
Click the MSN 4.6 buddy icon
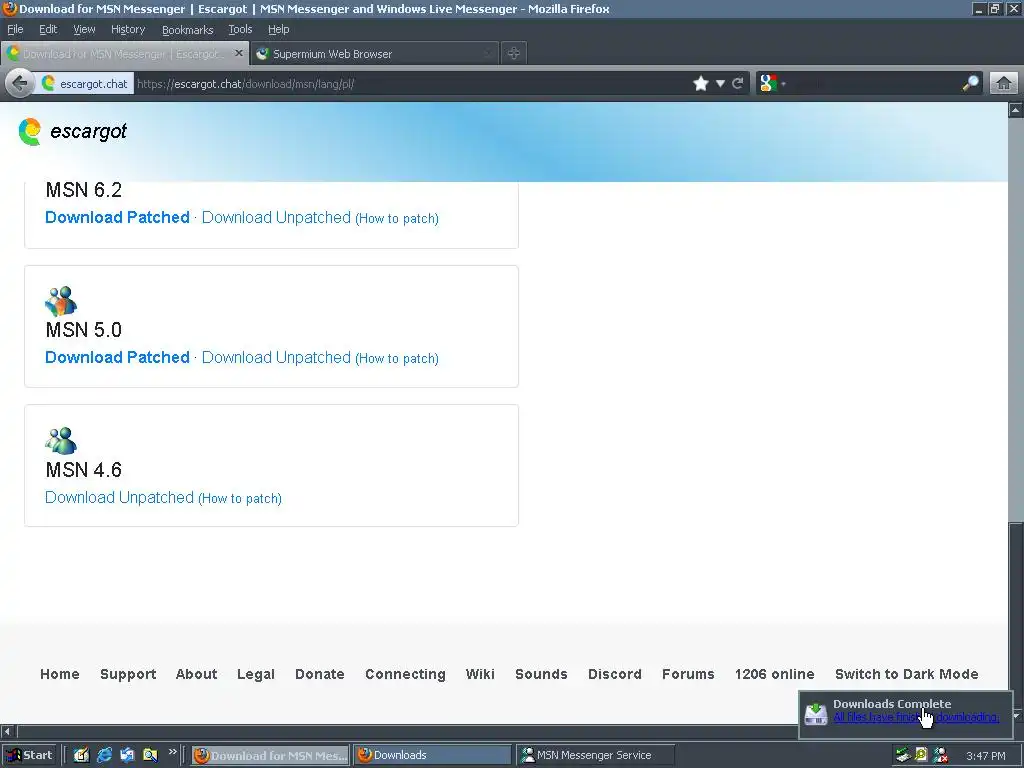[x=61, y=440]
